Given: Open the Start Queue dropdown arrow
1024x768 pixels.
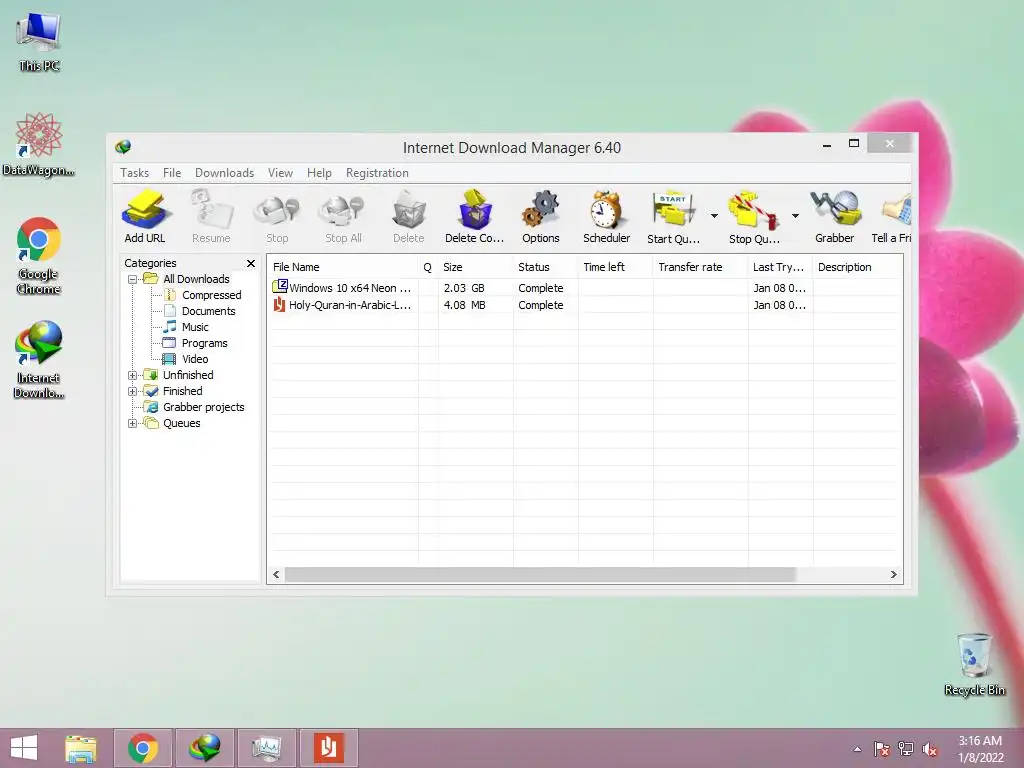Looking at the screenshot, I should coord(714,216).
